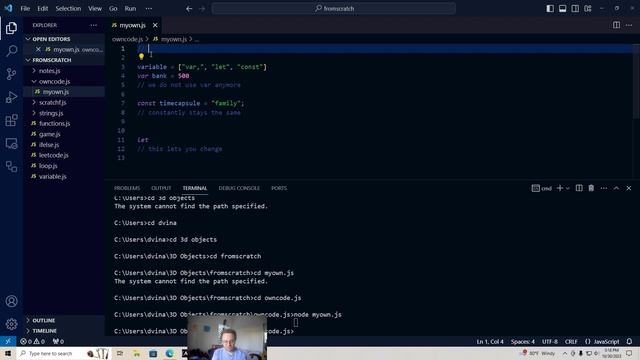Change indentation via Spaces: 4
The image size is (640, 360).
pos(522,341)
